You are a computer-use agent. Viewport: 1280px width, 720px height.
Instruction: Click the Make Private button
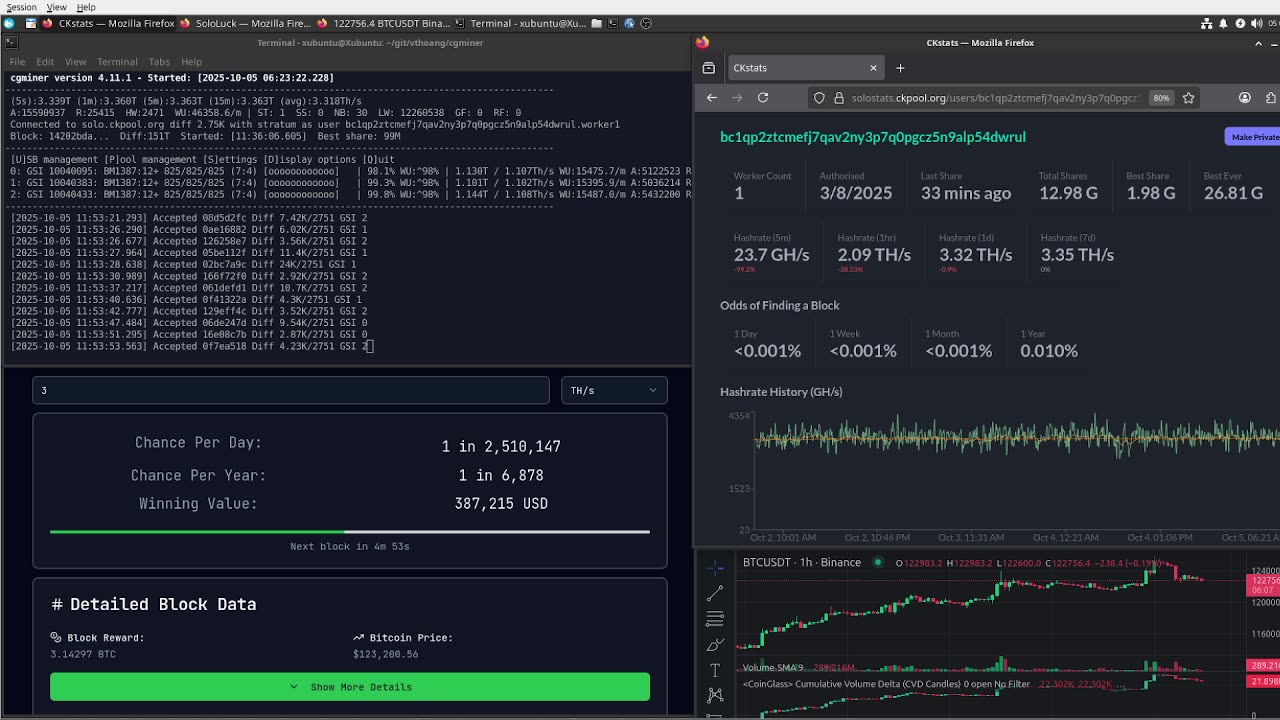tap(1253, 137)
